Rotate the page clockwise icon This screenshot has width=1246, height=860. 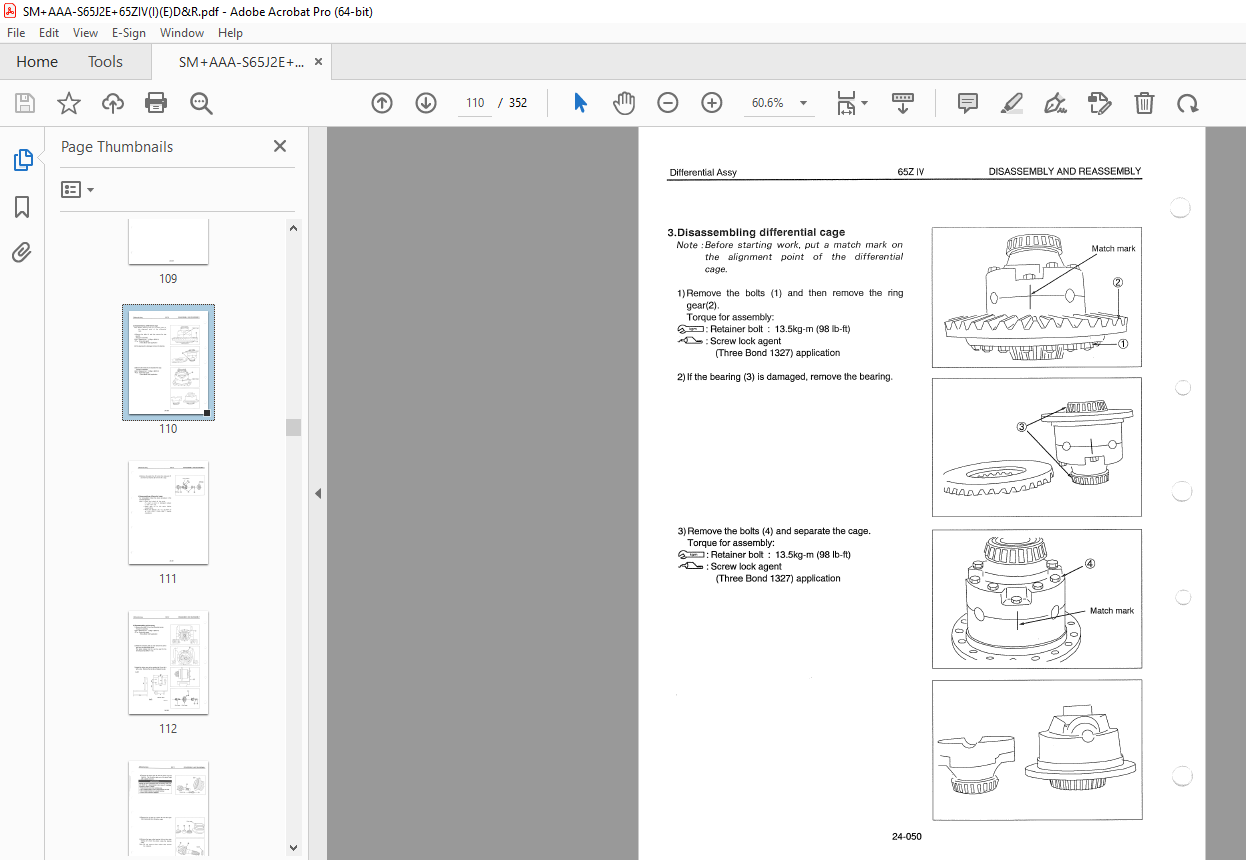pyautogui.click(x=1187, y=103)
